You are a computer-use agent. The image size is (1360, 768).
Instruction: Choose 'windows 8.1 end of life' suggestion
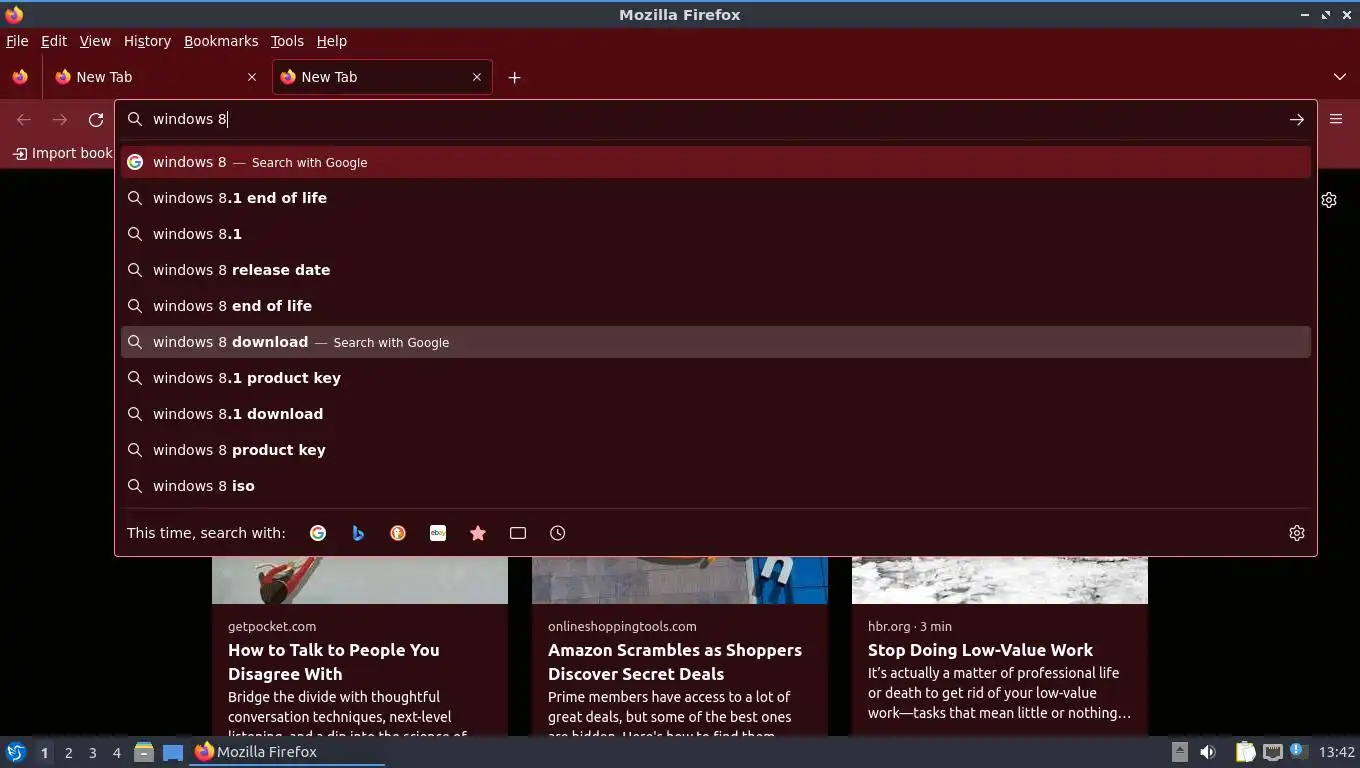click(x=716, y=198)
